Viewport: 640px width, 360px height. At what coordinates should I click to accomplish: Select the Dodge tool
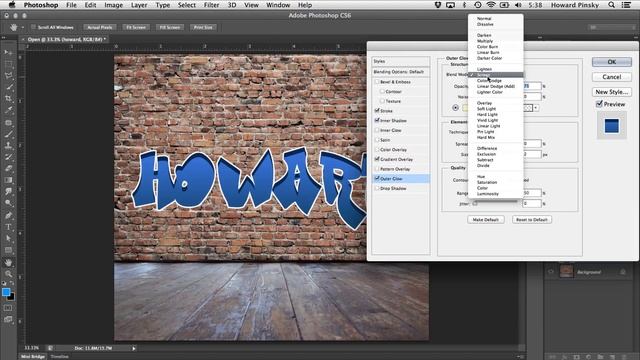pos(8,203)
